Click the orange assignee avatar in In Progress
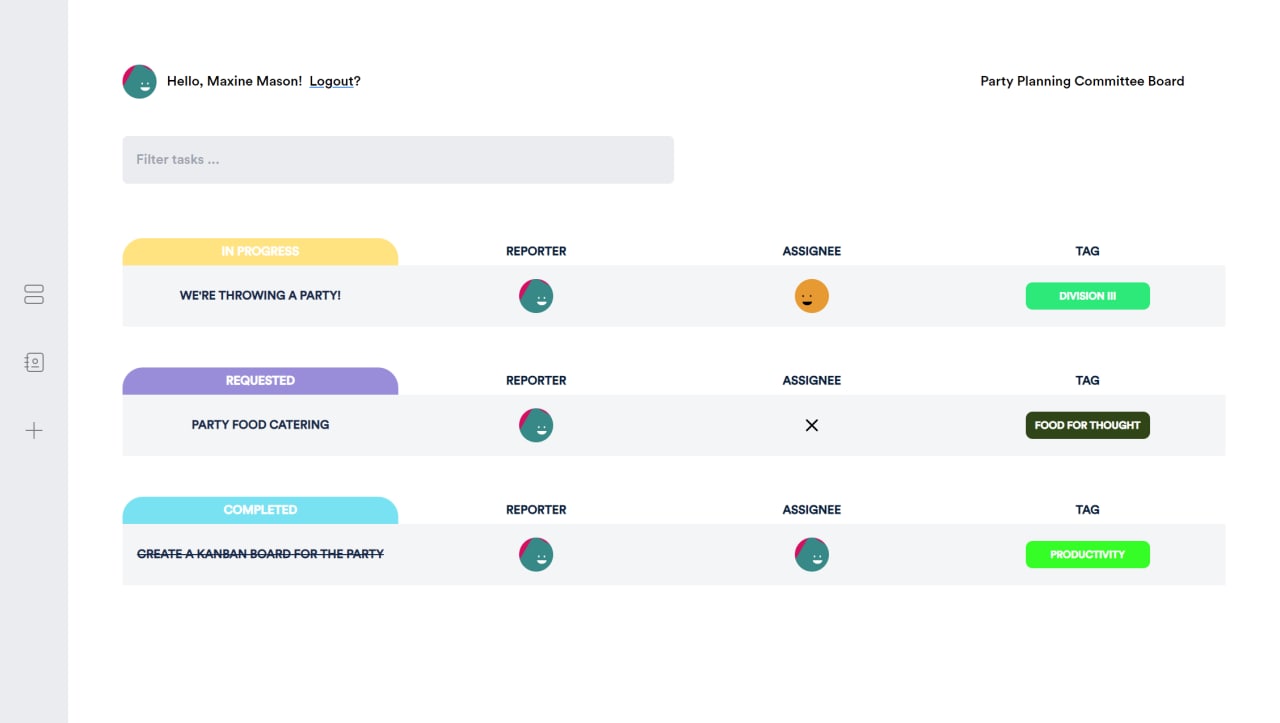Image resolution: width=1280 pixels, height=723 pixels. (811, 296)
